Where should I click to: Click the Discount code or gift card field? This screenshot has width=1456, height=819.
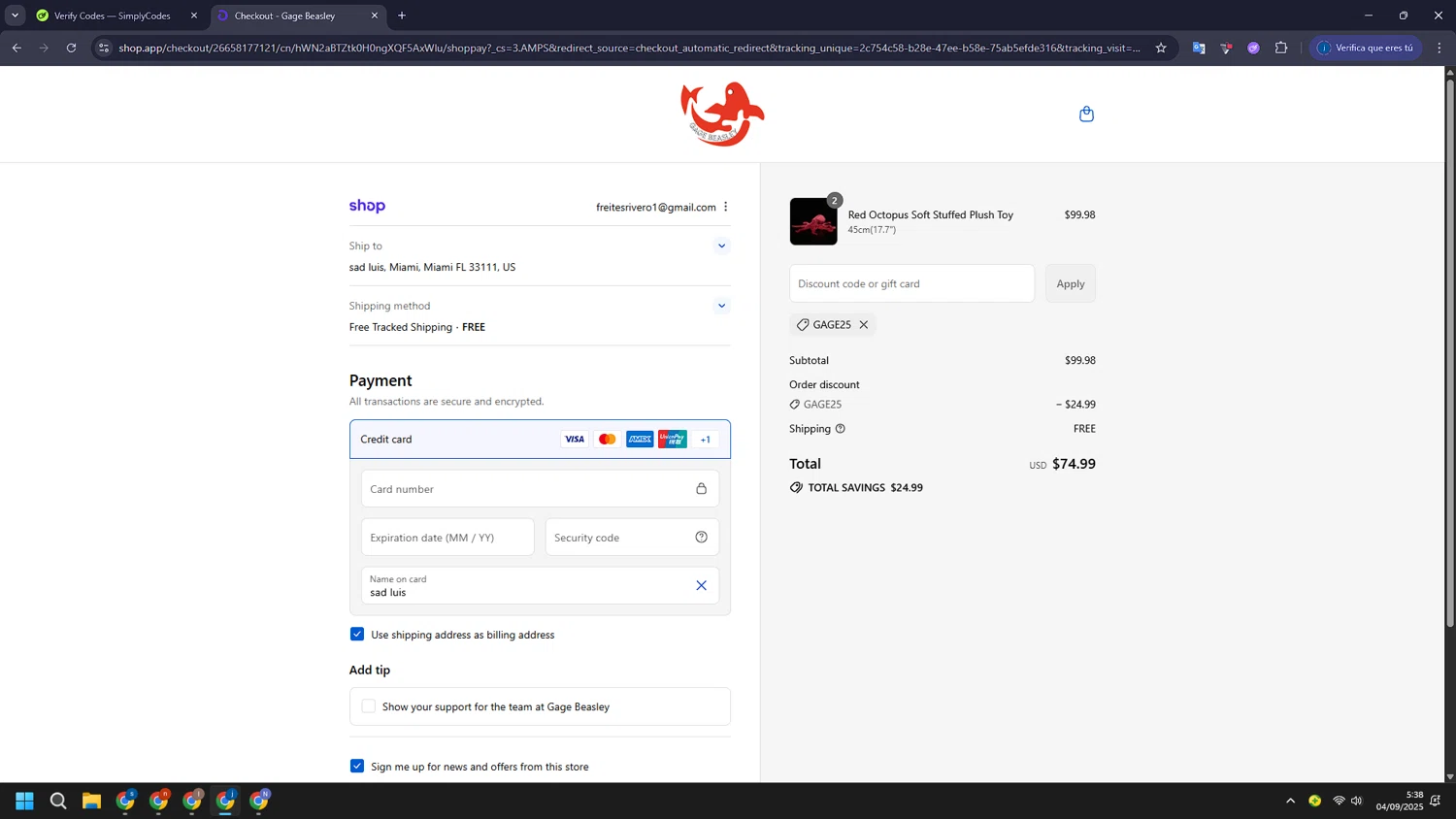(x=911, y=283)
